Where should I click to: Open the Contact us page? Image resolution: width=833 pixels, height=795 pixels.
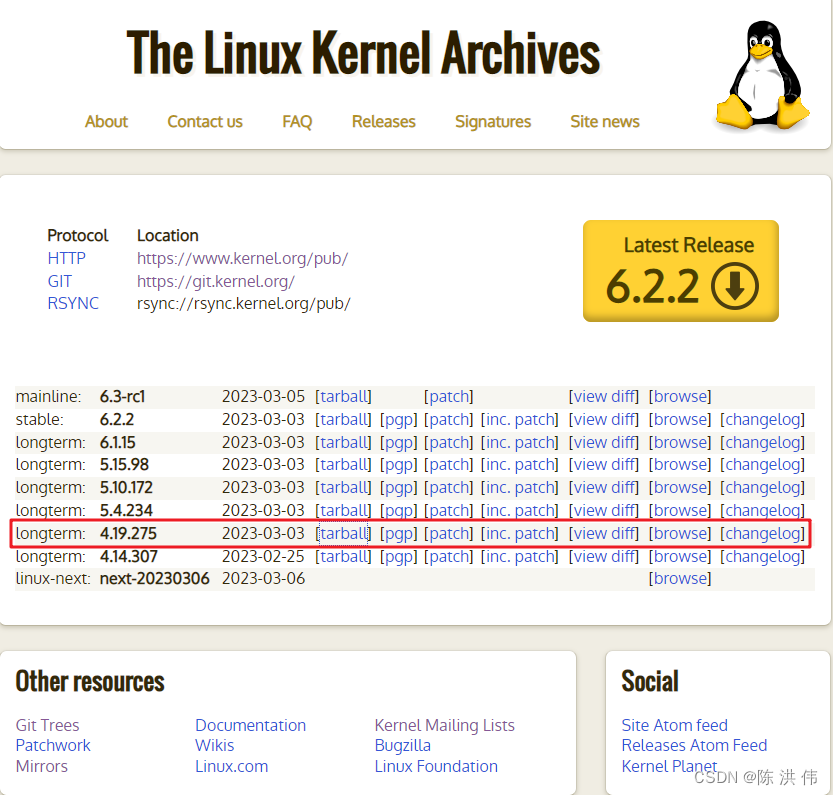(x=204, y=121)
